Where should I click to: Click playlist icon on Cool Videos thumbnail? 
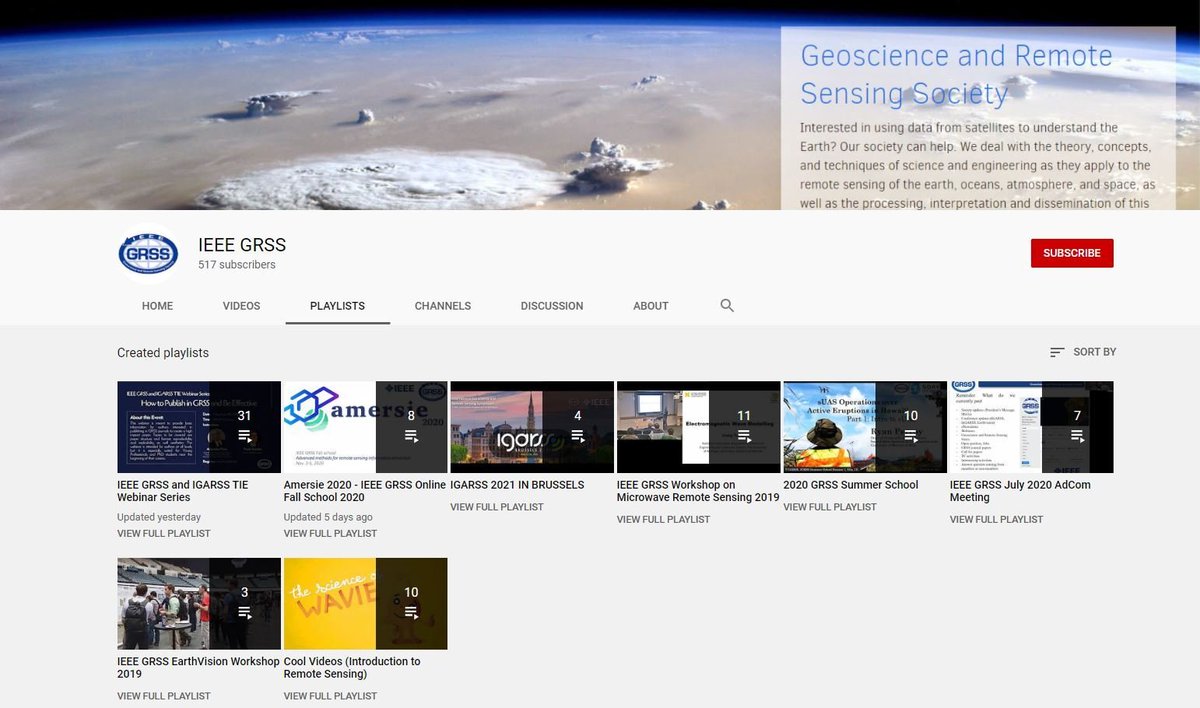point(411,612)
